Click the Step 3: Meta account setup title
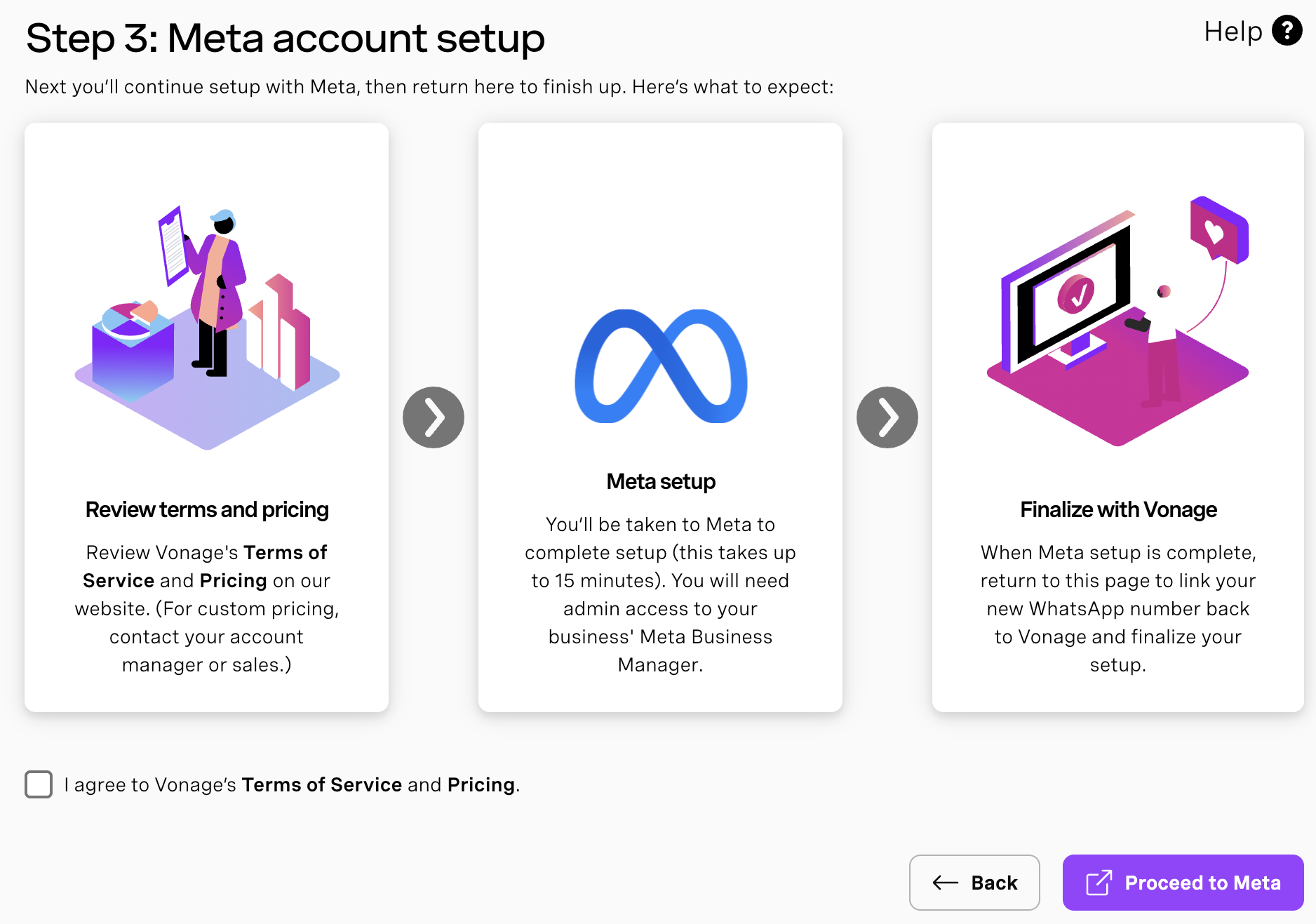1316x924 pixels. click(285, 38)
